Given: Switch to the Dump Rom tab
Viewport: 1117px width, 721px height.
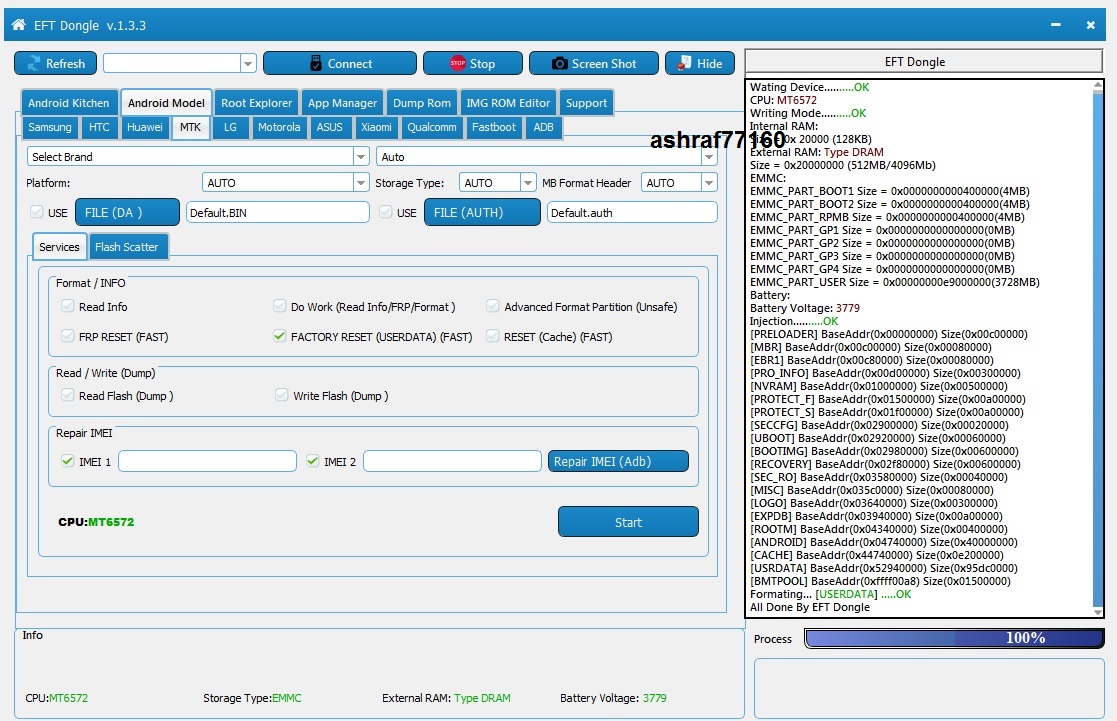Looking at the screenshot, I should (422, 103).
